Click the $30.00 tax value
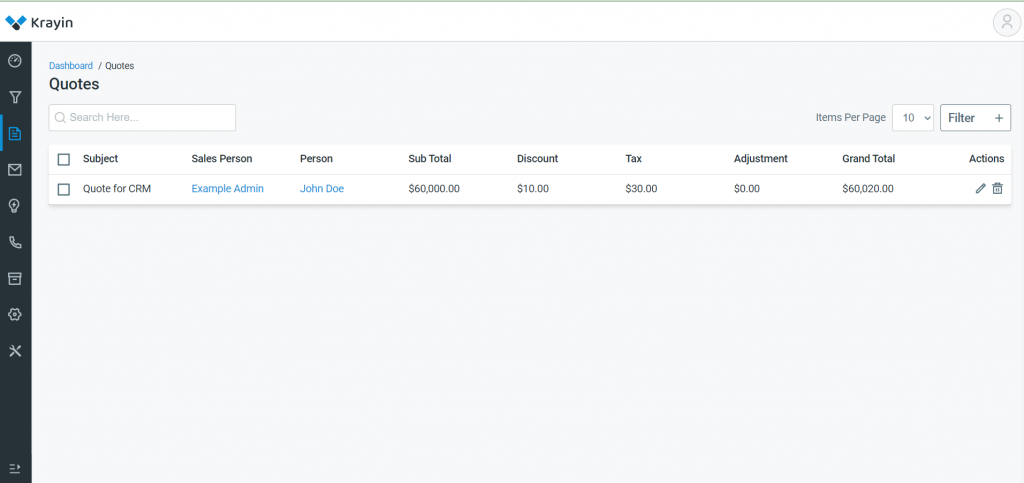 click(641, 189)
